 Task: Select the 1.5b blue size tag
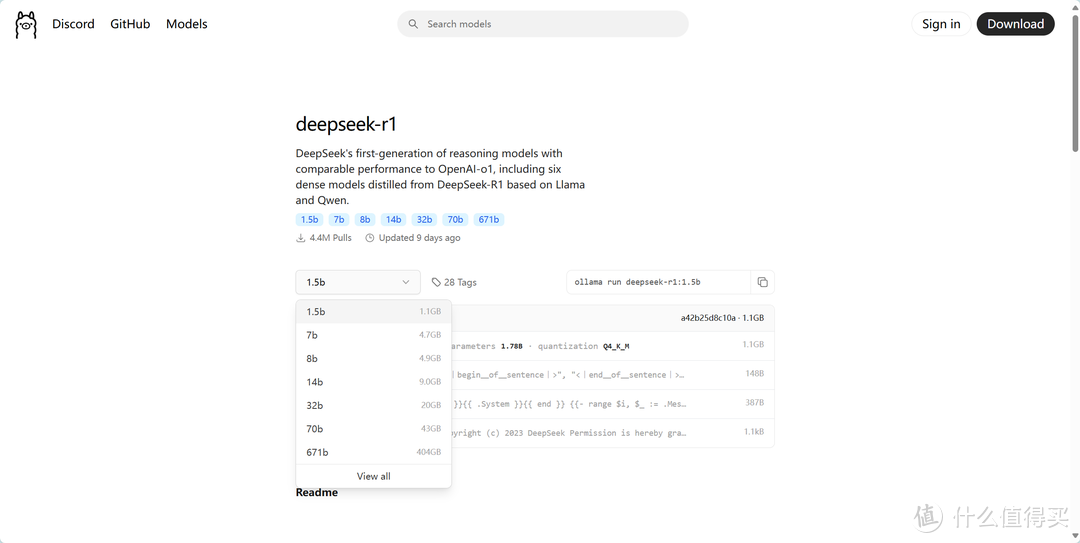309,220
